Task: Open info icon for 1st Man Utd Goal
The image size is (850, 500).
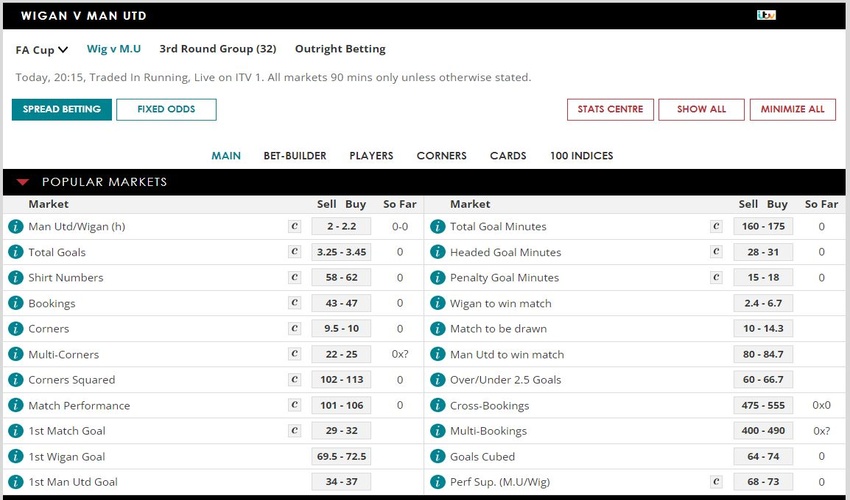Action: click(x=16, y=482)
